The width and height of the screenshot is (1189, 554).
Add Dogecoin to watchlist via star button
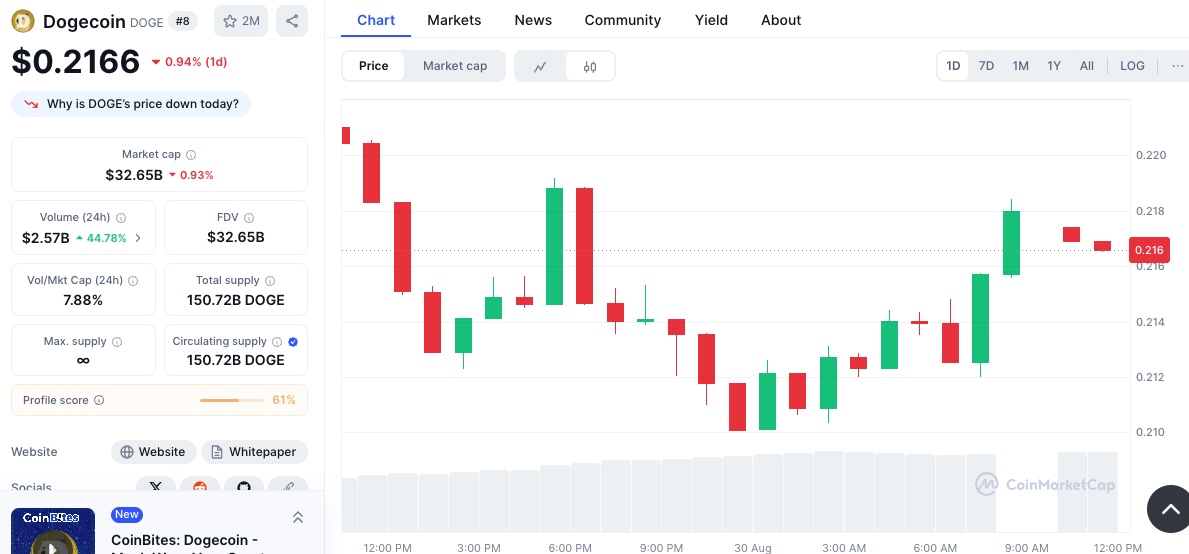241,21
